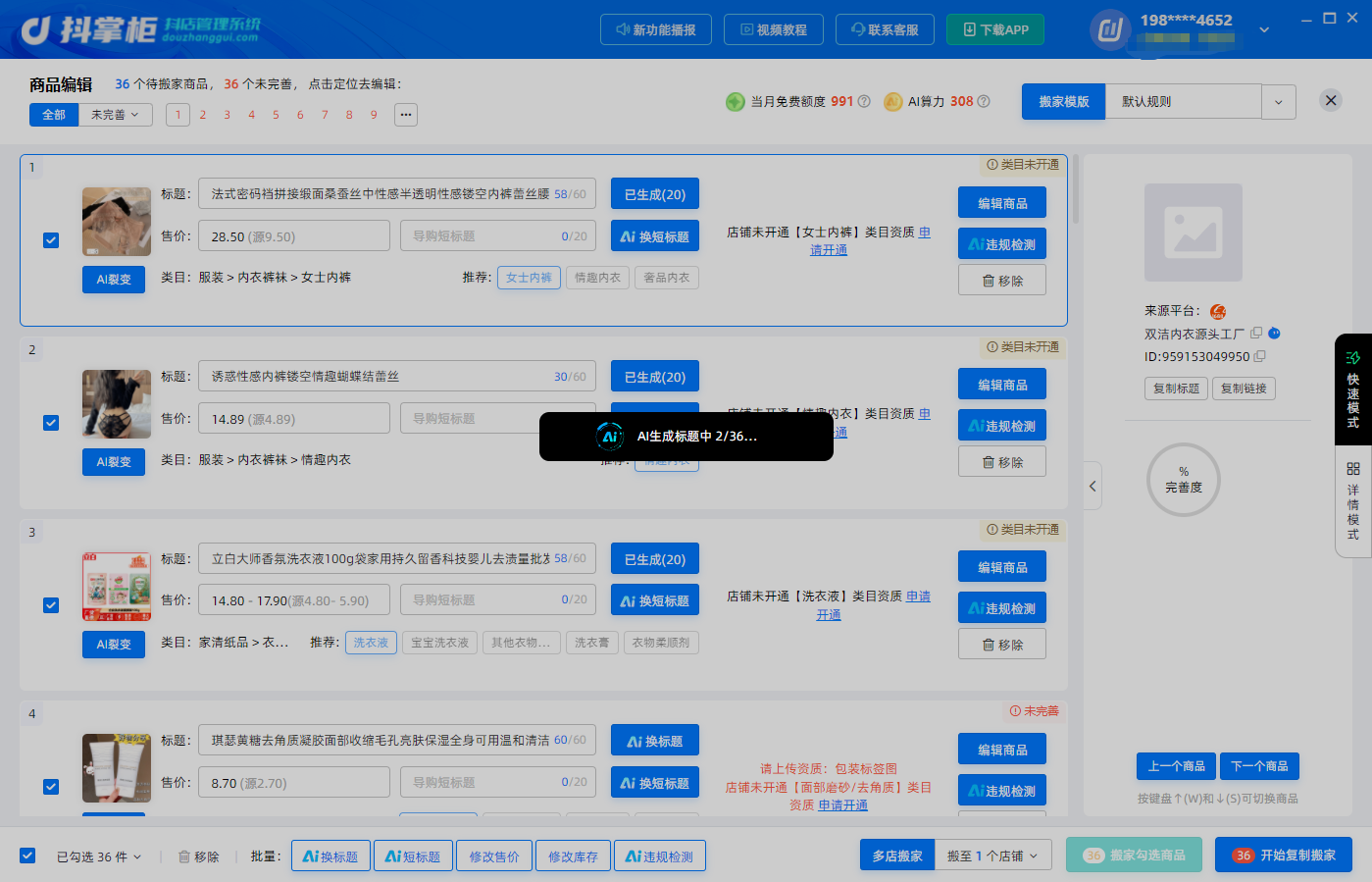Click the image placeholder in the right preview panel

click(1193, 232)
